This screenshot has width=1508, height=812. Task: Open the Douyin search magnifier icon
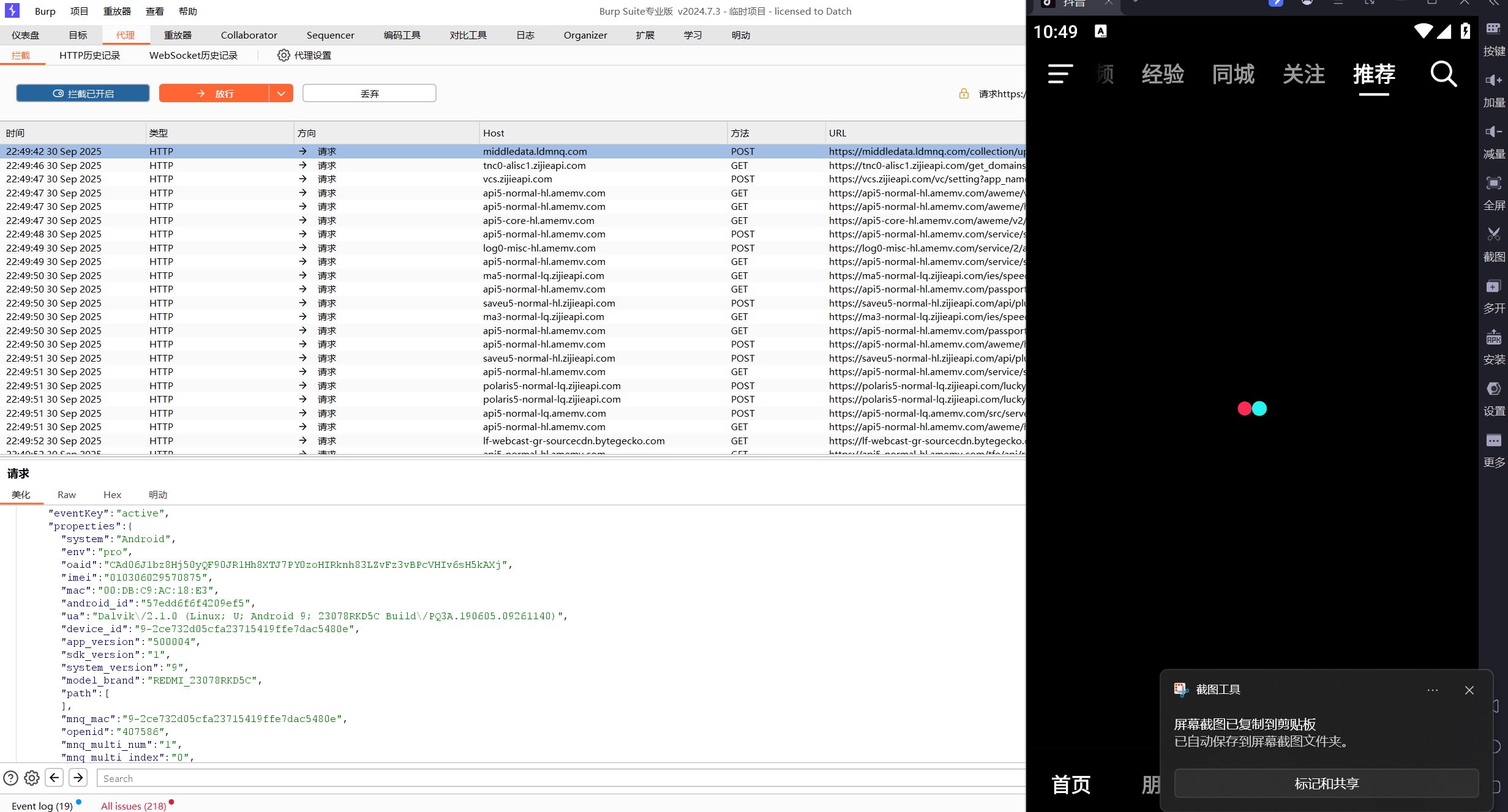click(x=1443, y=74)
